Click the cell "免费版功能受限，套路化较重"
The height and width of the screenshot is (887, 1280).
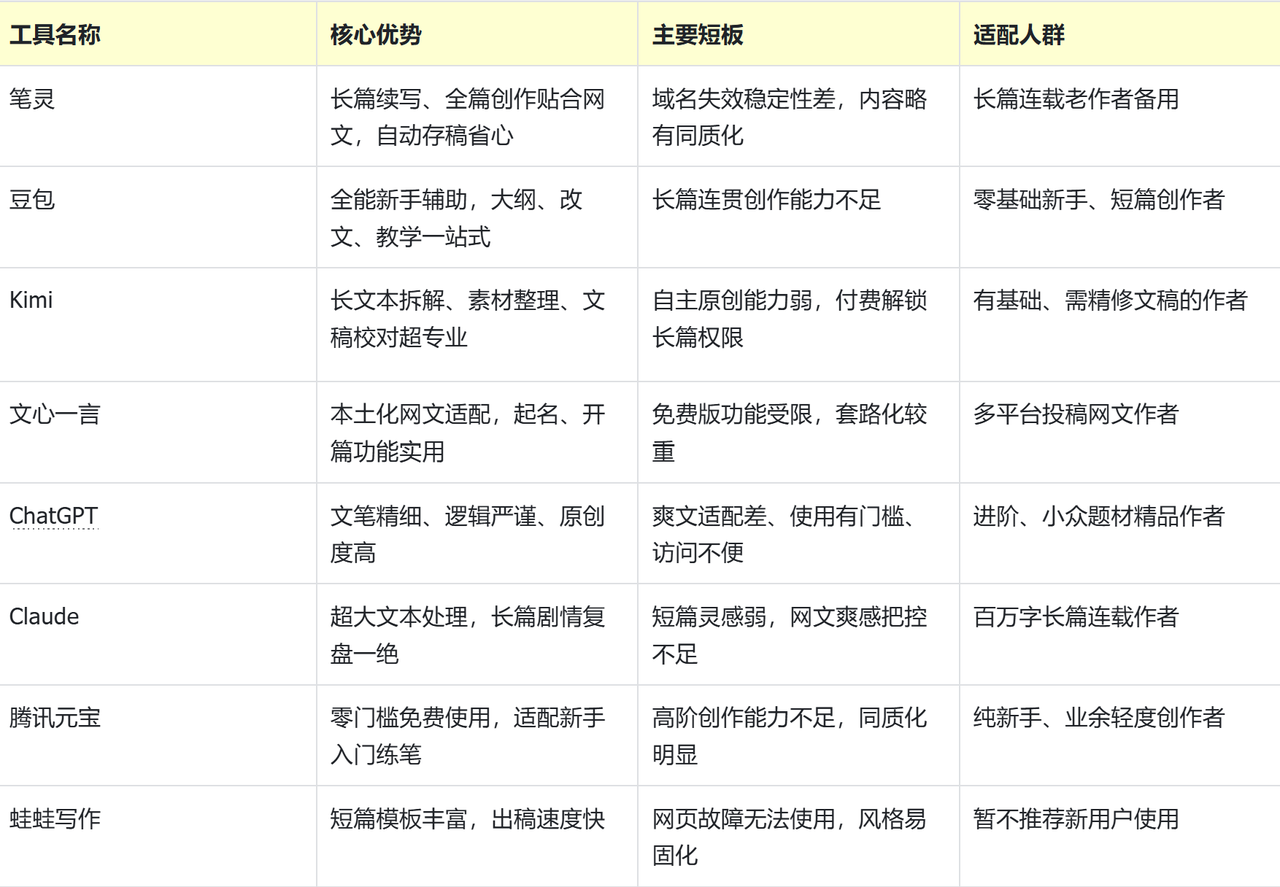point(799,432)
